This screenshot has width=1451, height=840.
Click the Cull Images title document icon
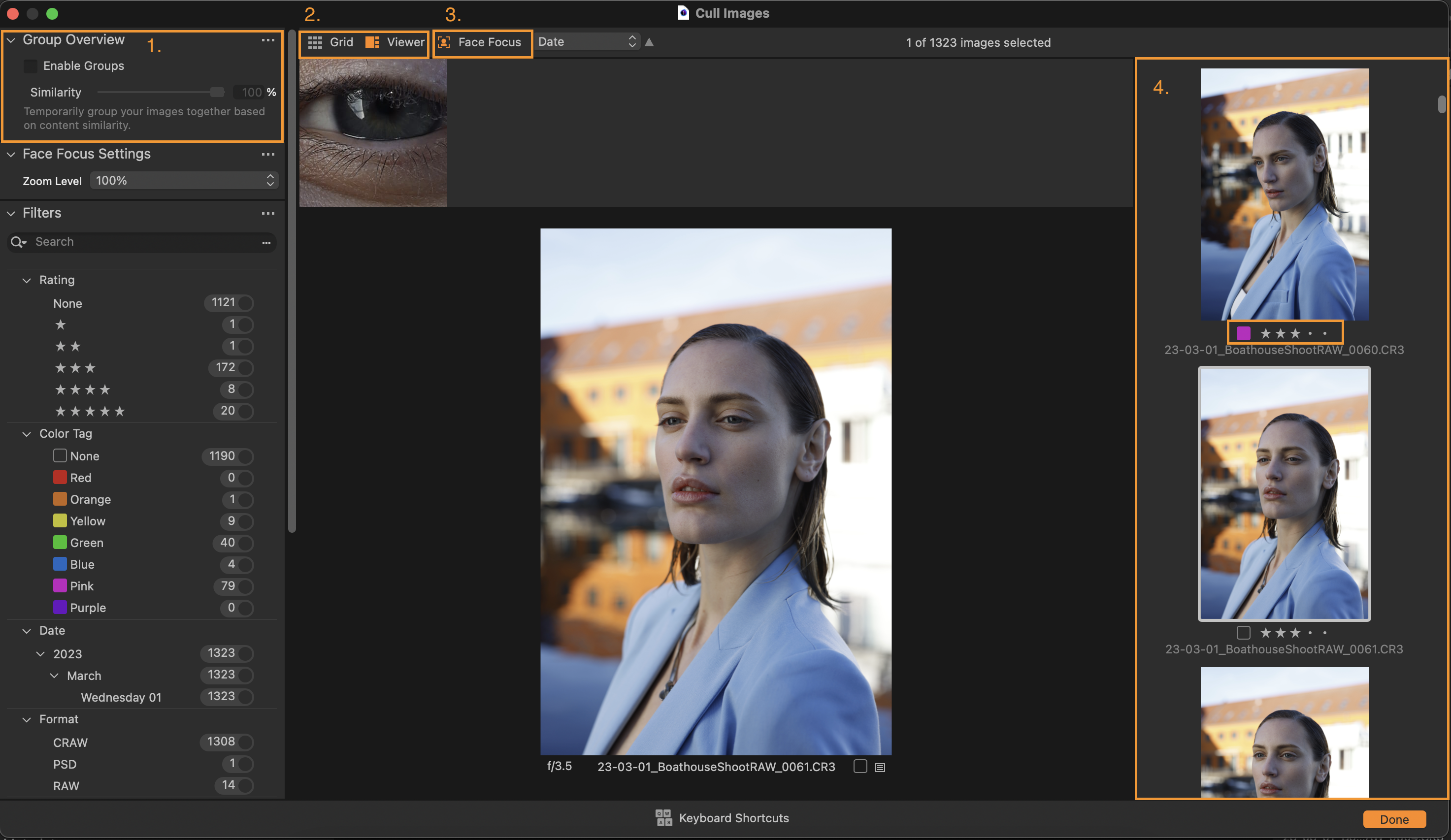coord(684,13)
